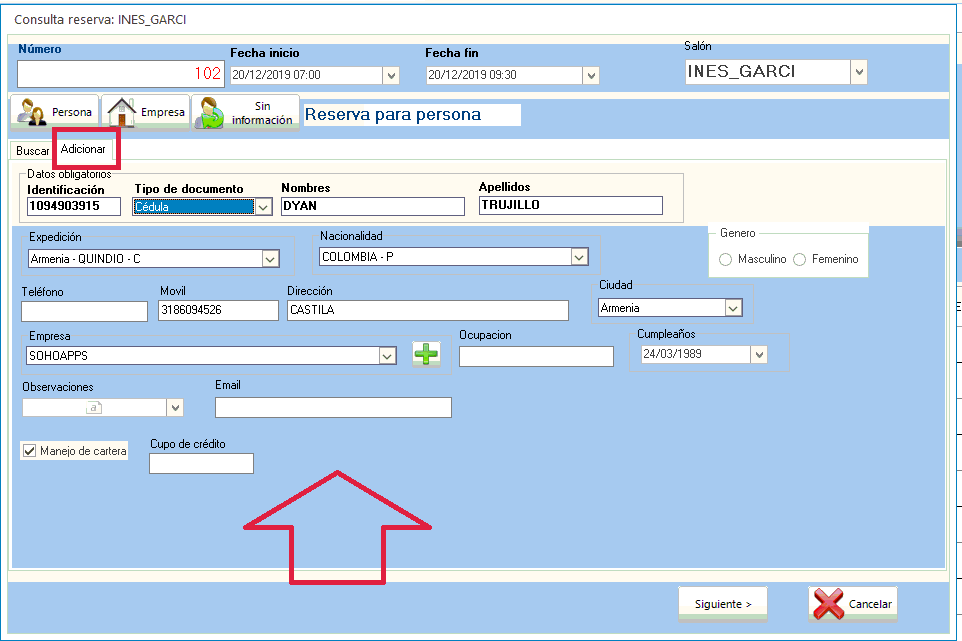Choose the Sin información option
Image resolution: width=962 pixels, height=641 pixels.
(x=247, y=113)
